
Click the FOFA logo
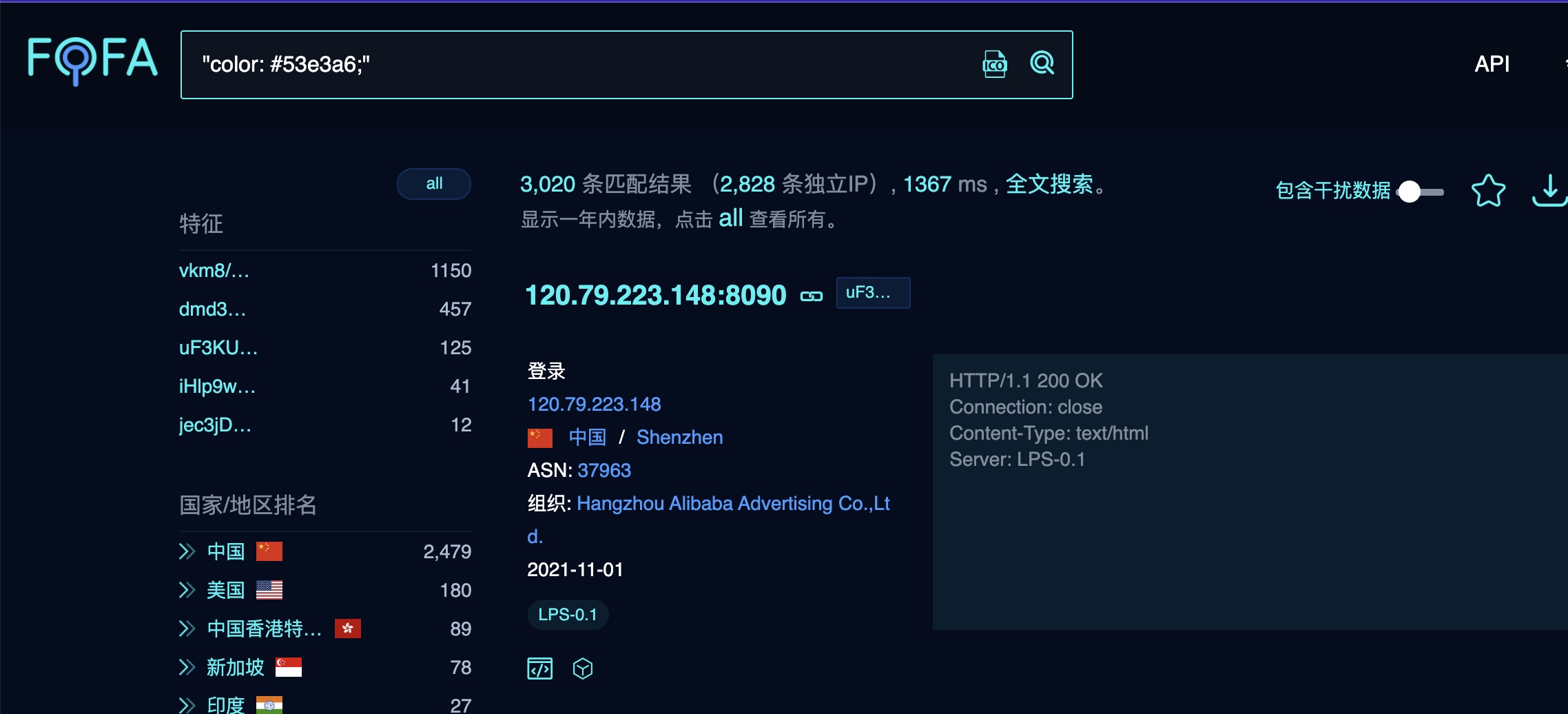(x=92, y=60)
